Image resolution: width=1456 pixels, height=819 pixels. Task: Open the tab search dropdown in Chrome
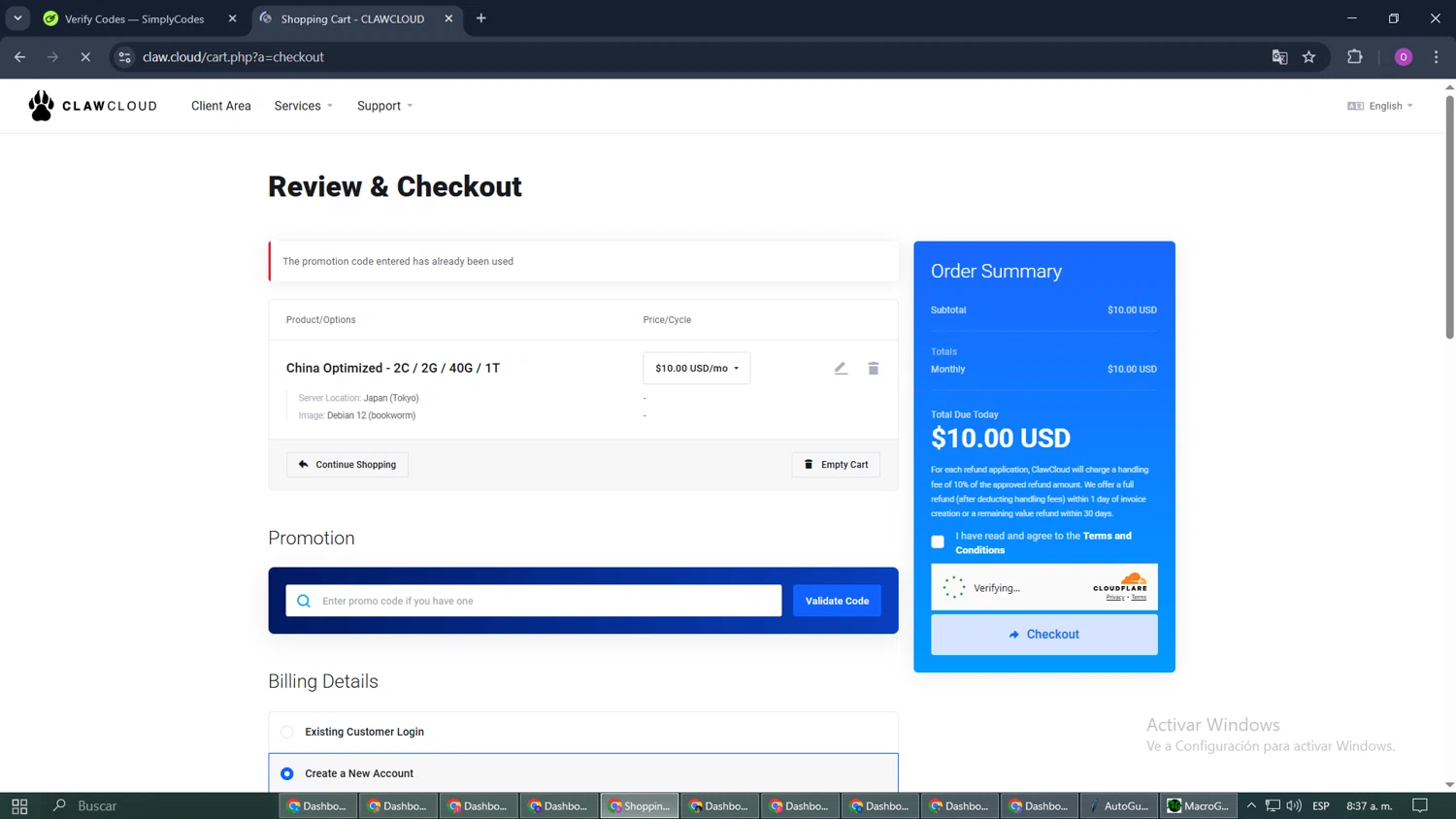[x=17, y=18]
